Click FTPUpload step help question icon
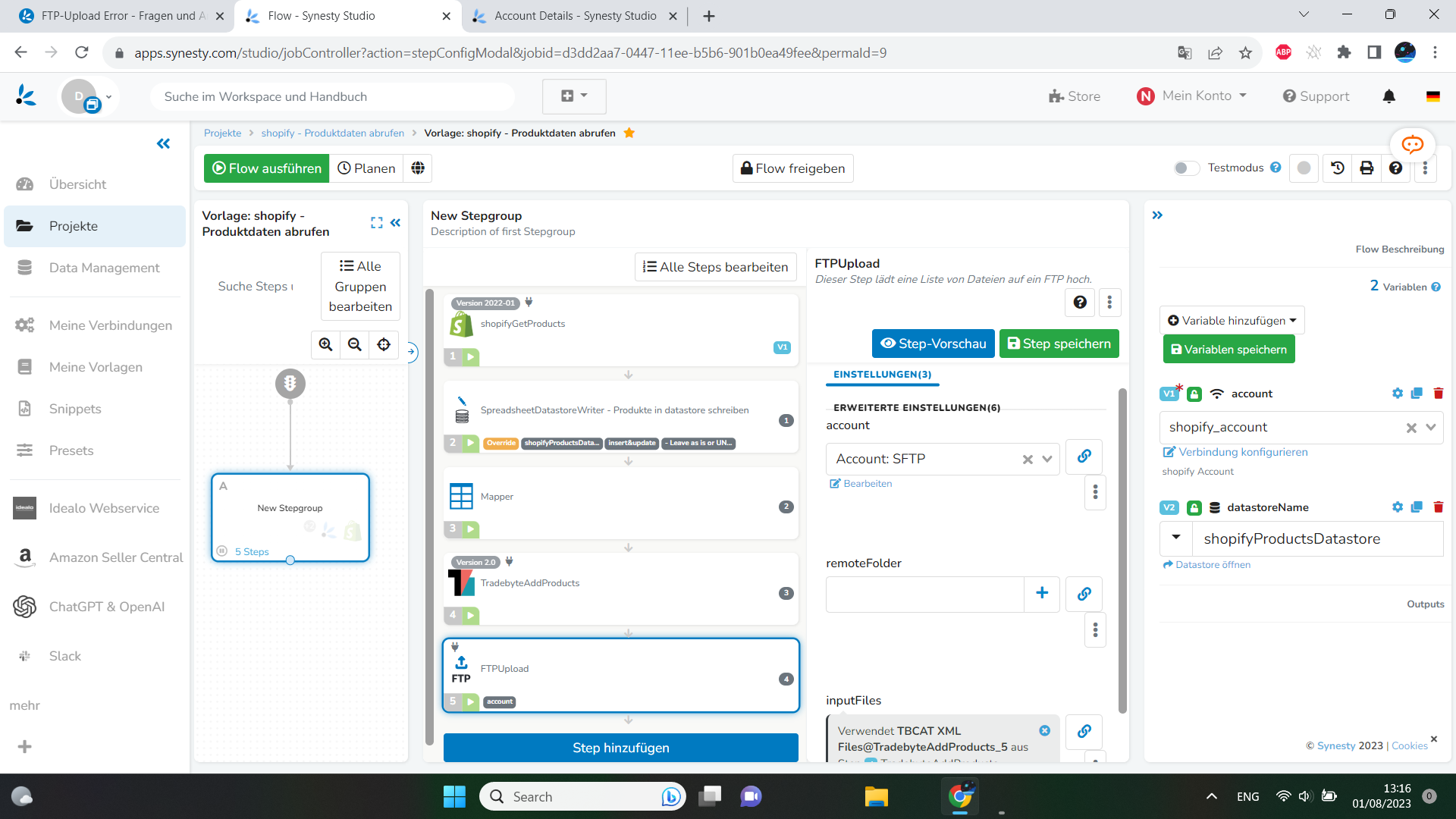Screen dimensions: 1456x819 pyautogui.click(x=1080, y=303)
